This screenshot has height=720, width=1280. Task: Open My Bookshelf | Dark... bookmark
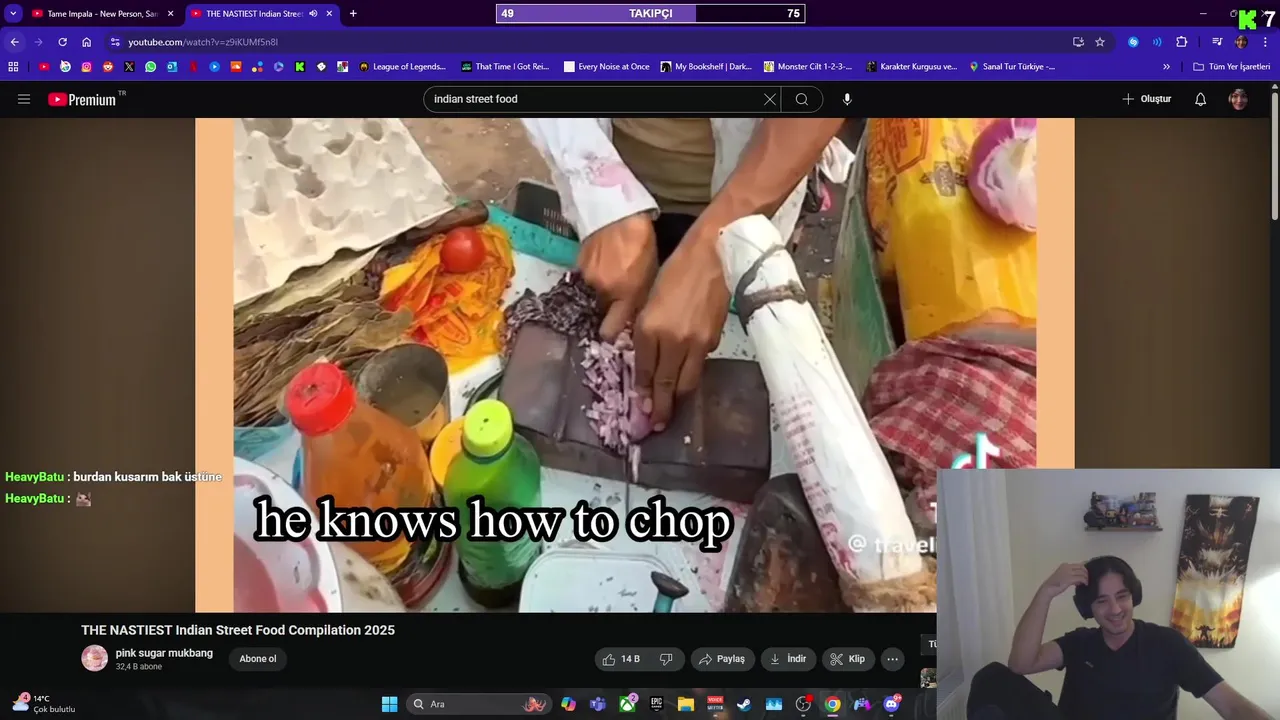click(x=706, y=67)
